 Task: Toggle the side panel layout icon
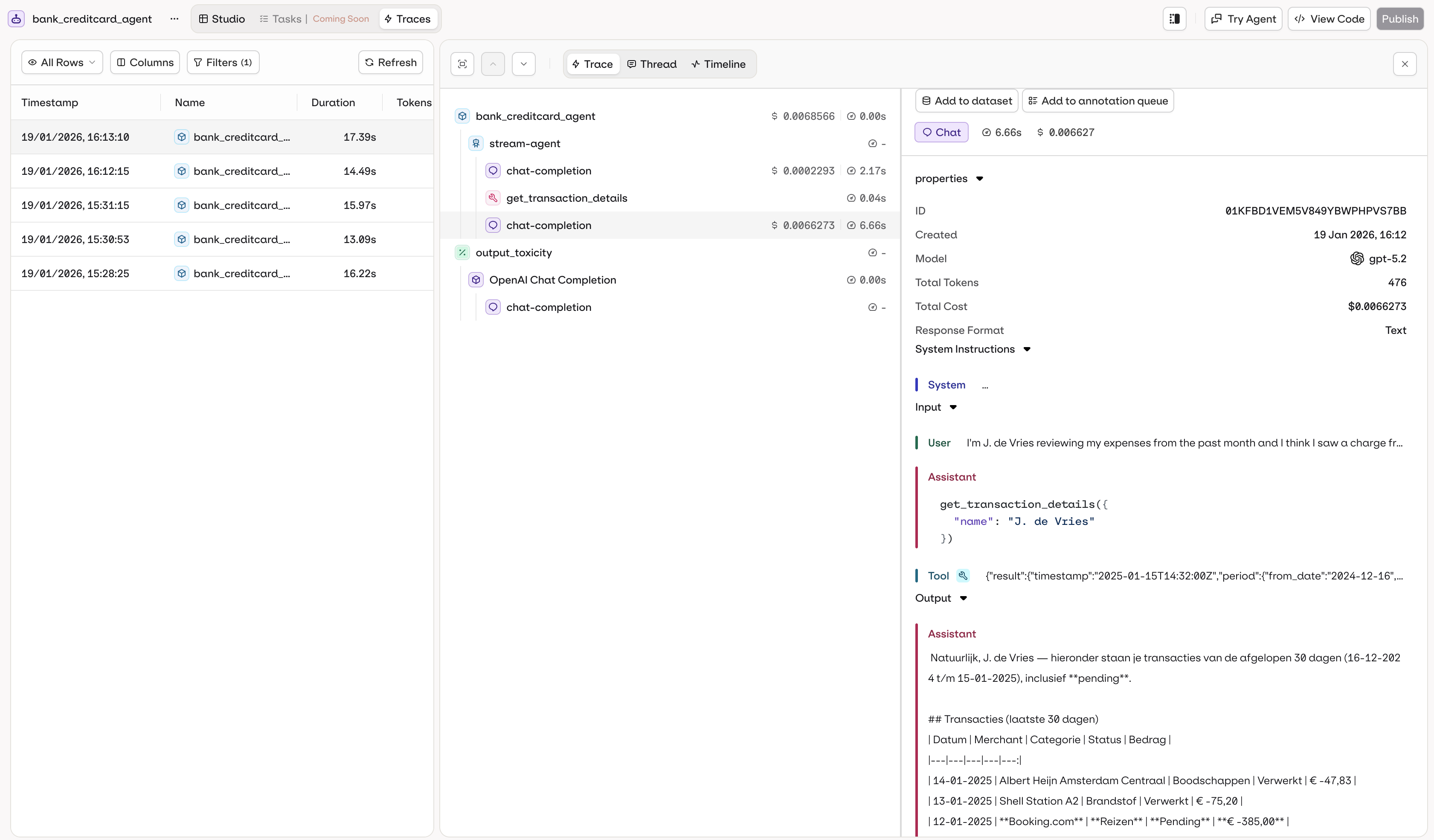[1175, 19]
